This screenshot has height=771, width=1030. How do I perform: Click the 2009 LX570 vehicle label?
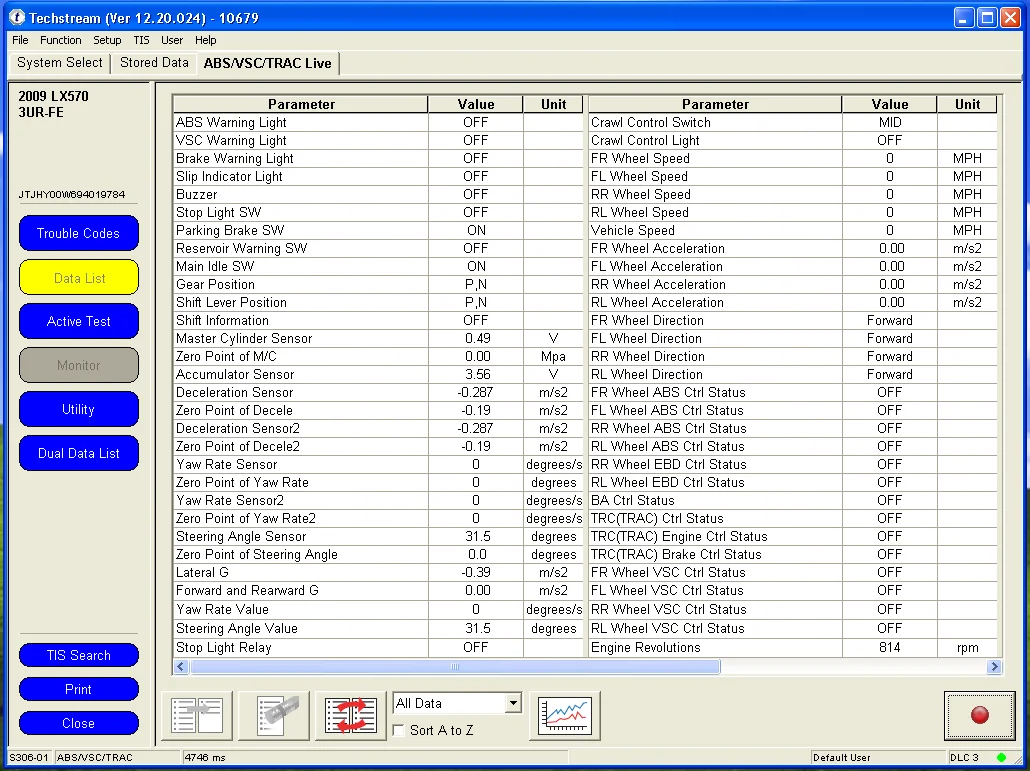tap(53, 96)
